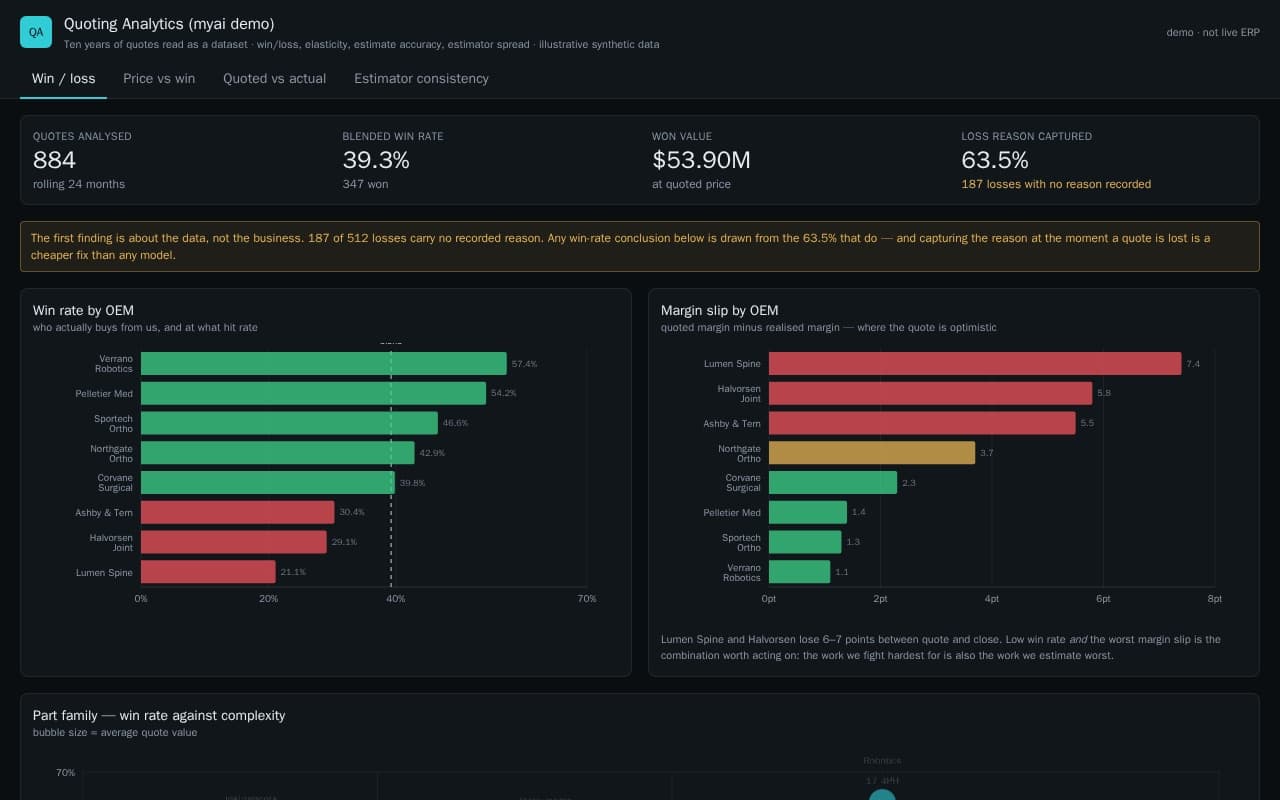Click the Ashby & Tem 5.5 margin slip bar

point(922,423)
